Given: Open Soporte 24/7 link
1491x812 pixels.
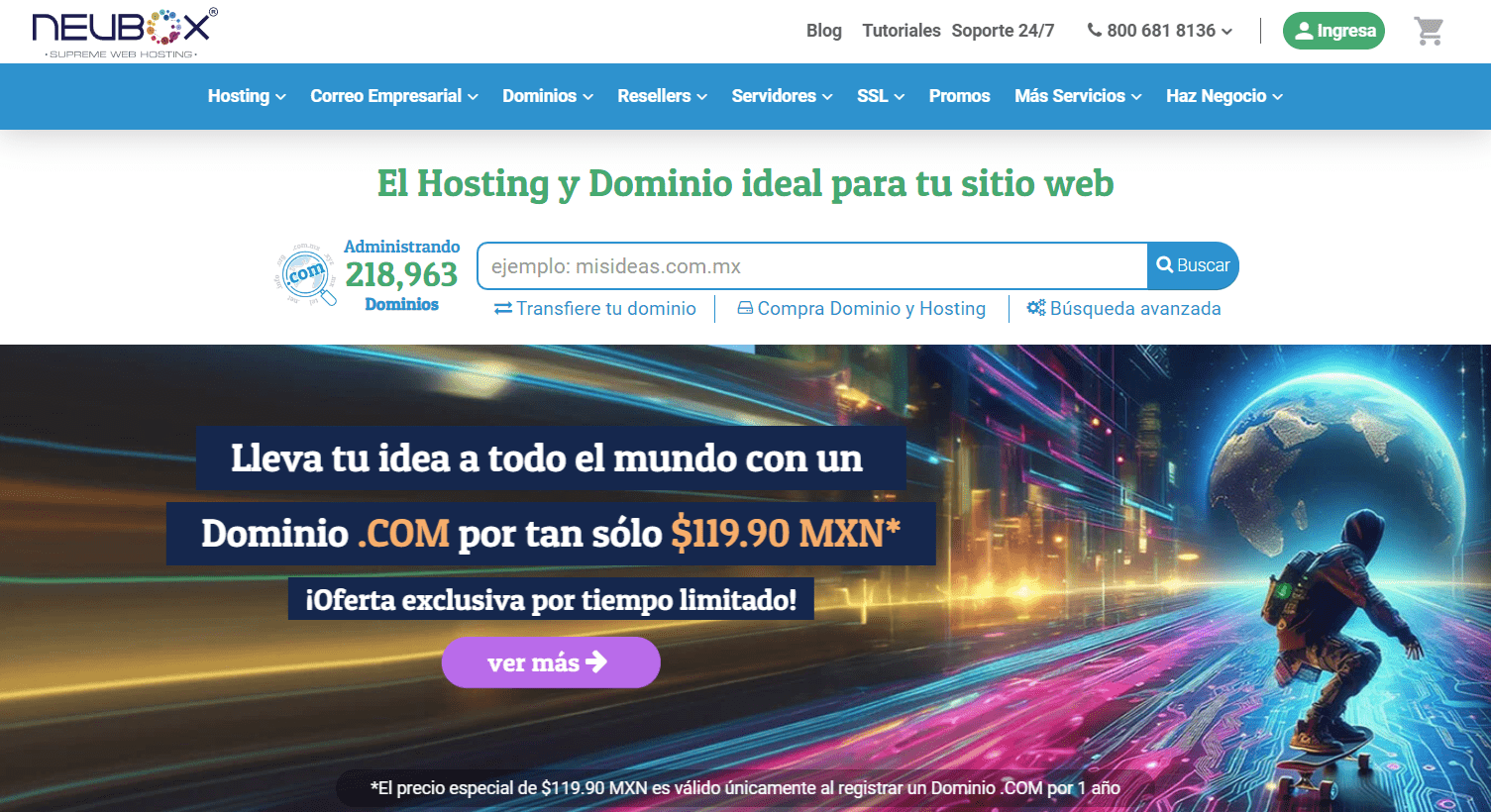Looking at the screenshot, I should [x=1003, y=31].
